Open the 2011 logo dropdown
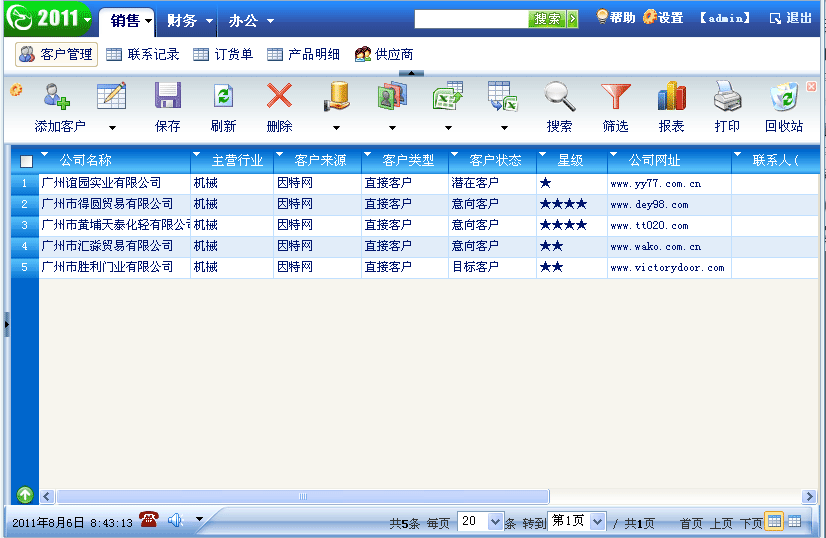This screenshot has height=538, width=826. 87,19
